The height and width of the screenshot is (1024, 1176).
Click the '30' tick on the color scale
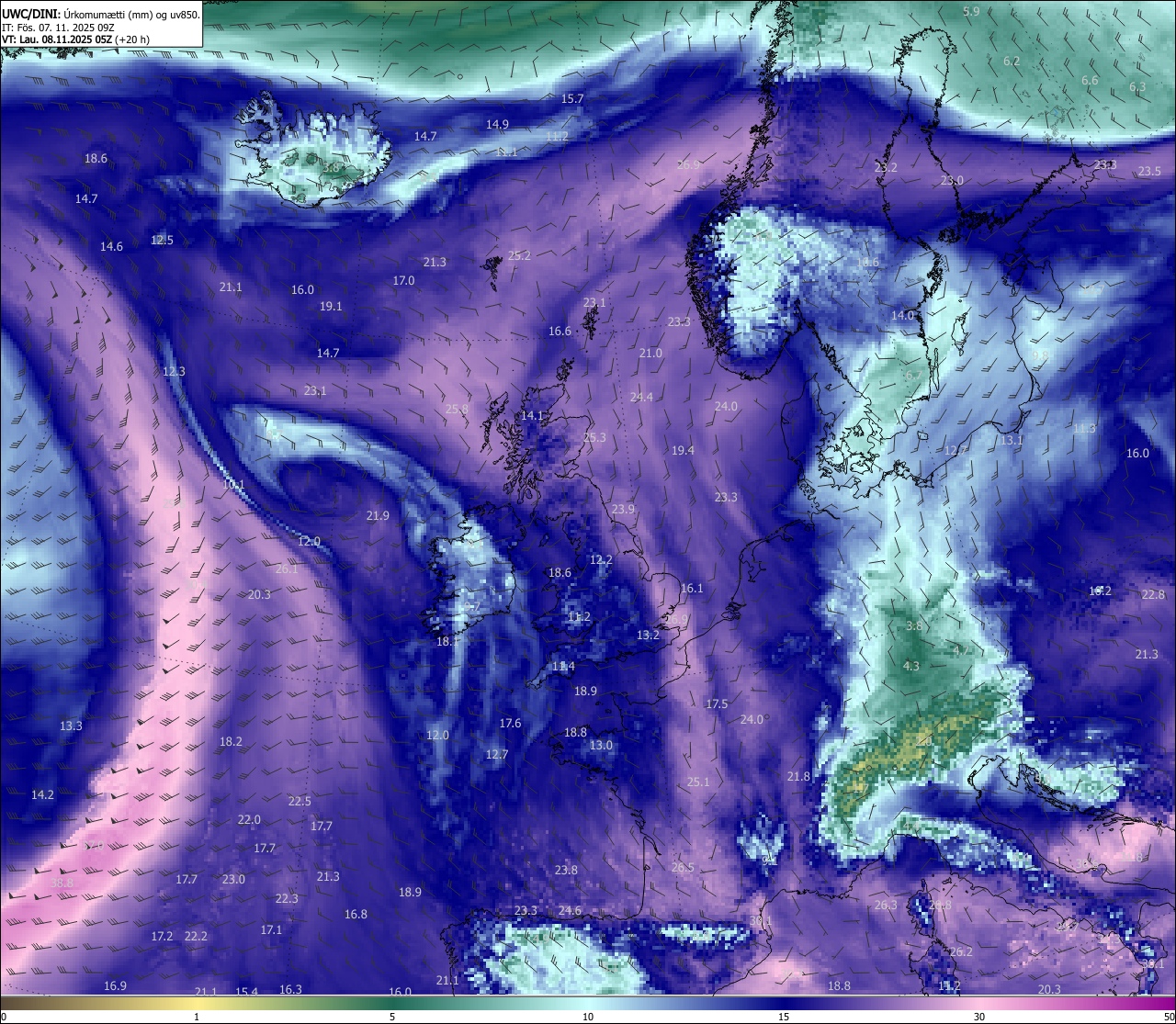point(979,1016)
